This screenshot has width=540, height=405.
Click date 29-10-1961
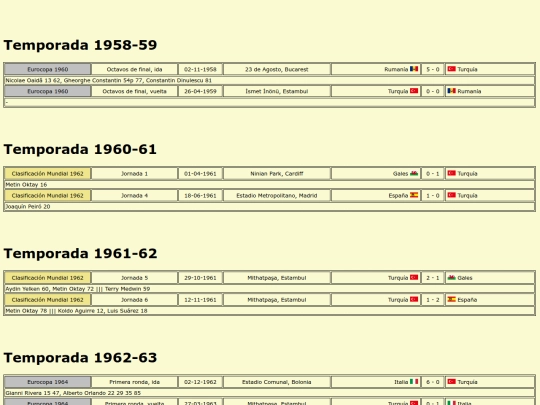click(200, 278)
